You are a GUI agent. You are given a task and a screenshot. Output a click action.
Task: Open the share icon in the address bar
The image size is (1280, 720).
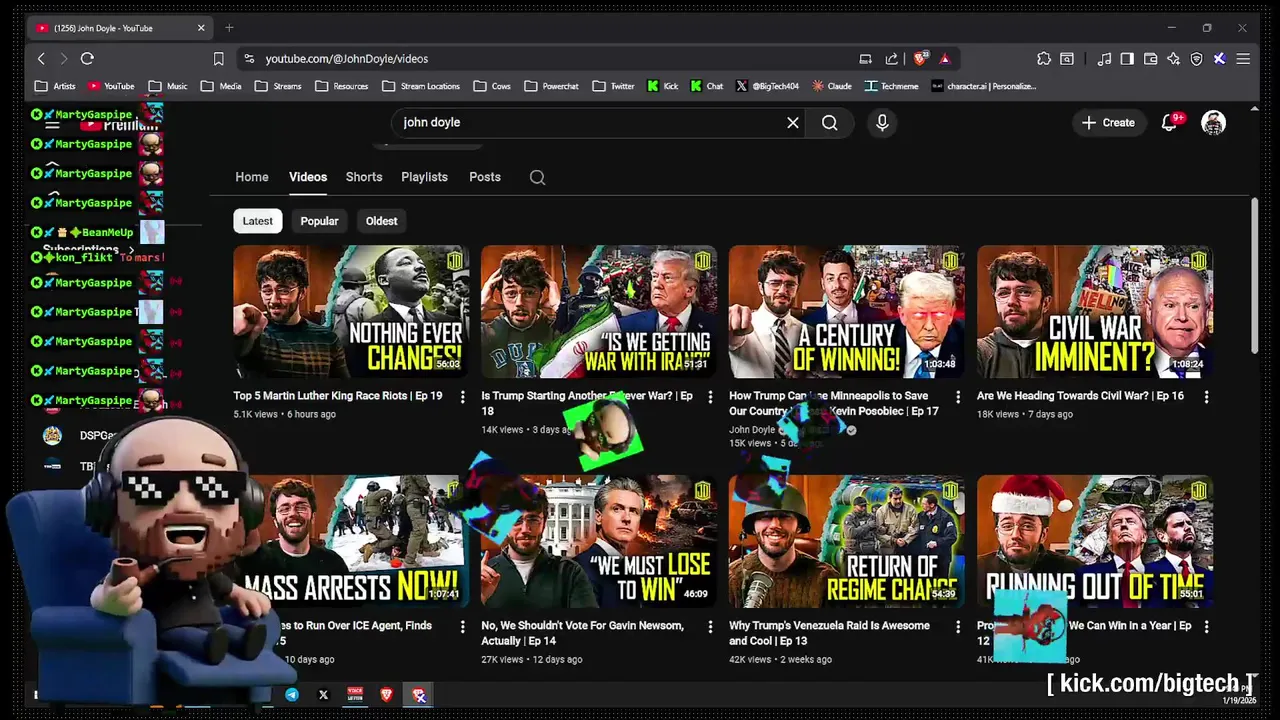pyautogui.click(x=891, y=59)
